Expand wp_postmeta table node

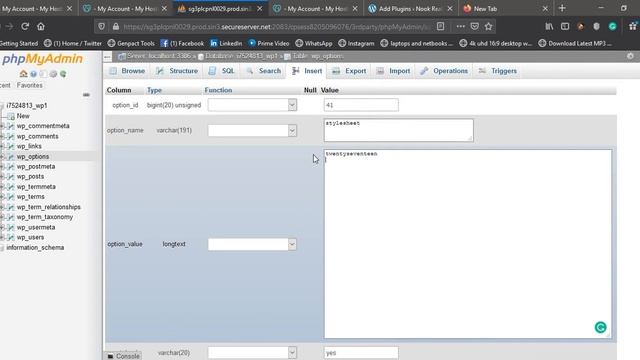click(x=2, y=167)
